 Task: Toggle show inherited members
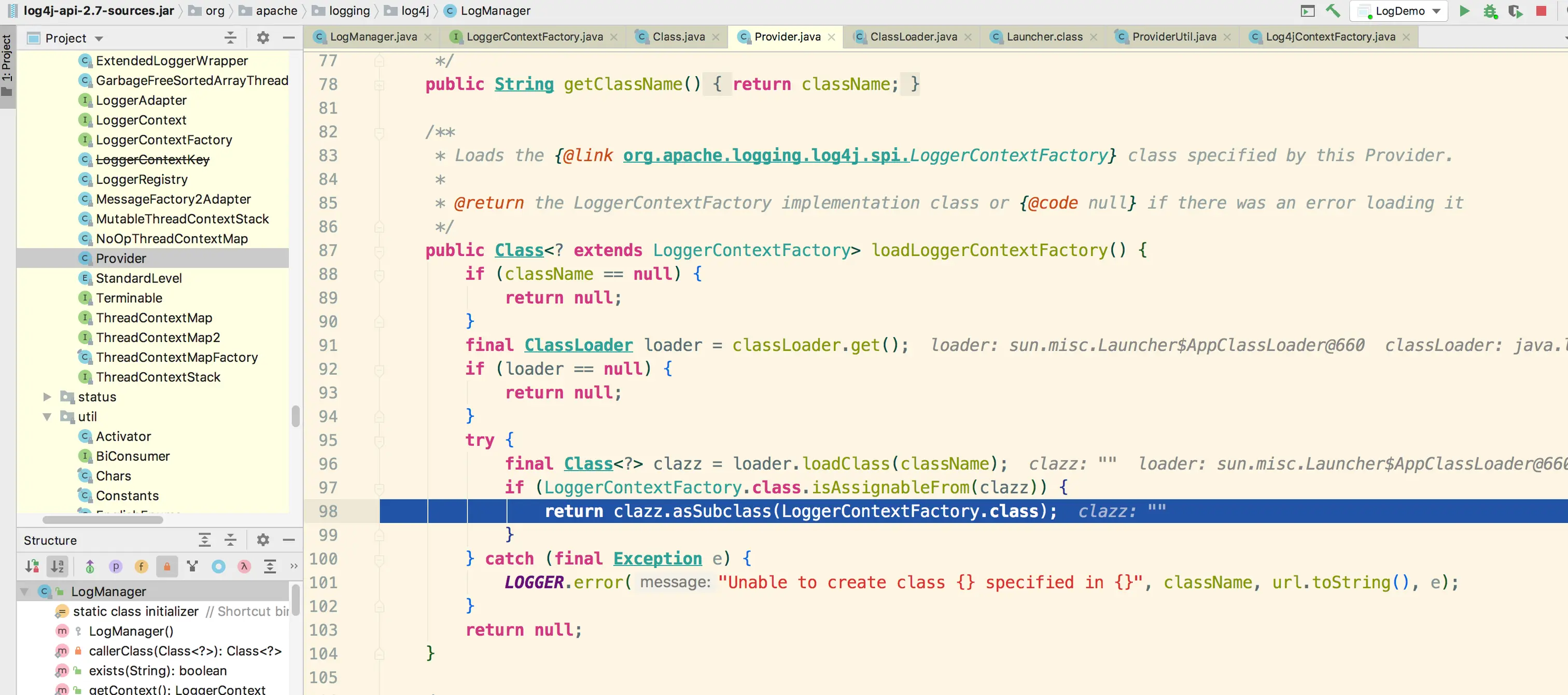click(90, 566)
